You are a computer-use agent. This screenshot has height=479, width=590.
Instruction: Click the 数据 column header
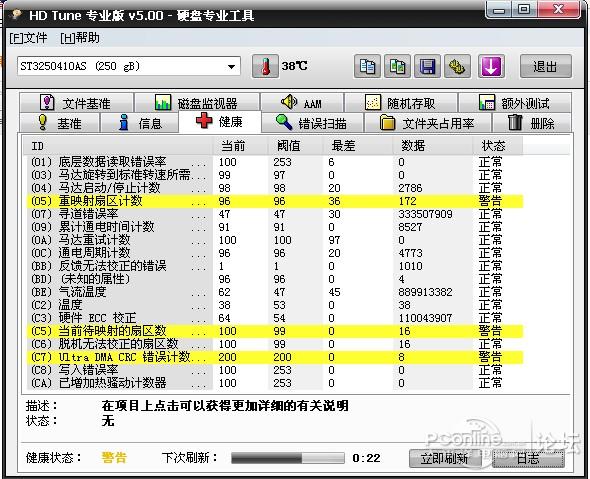(x=433, y=146)
